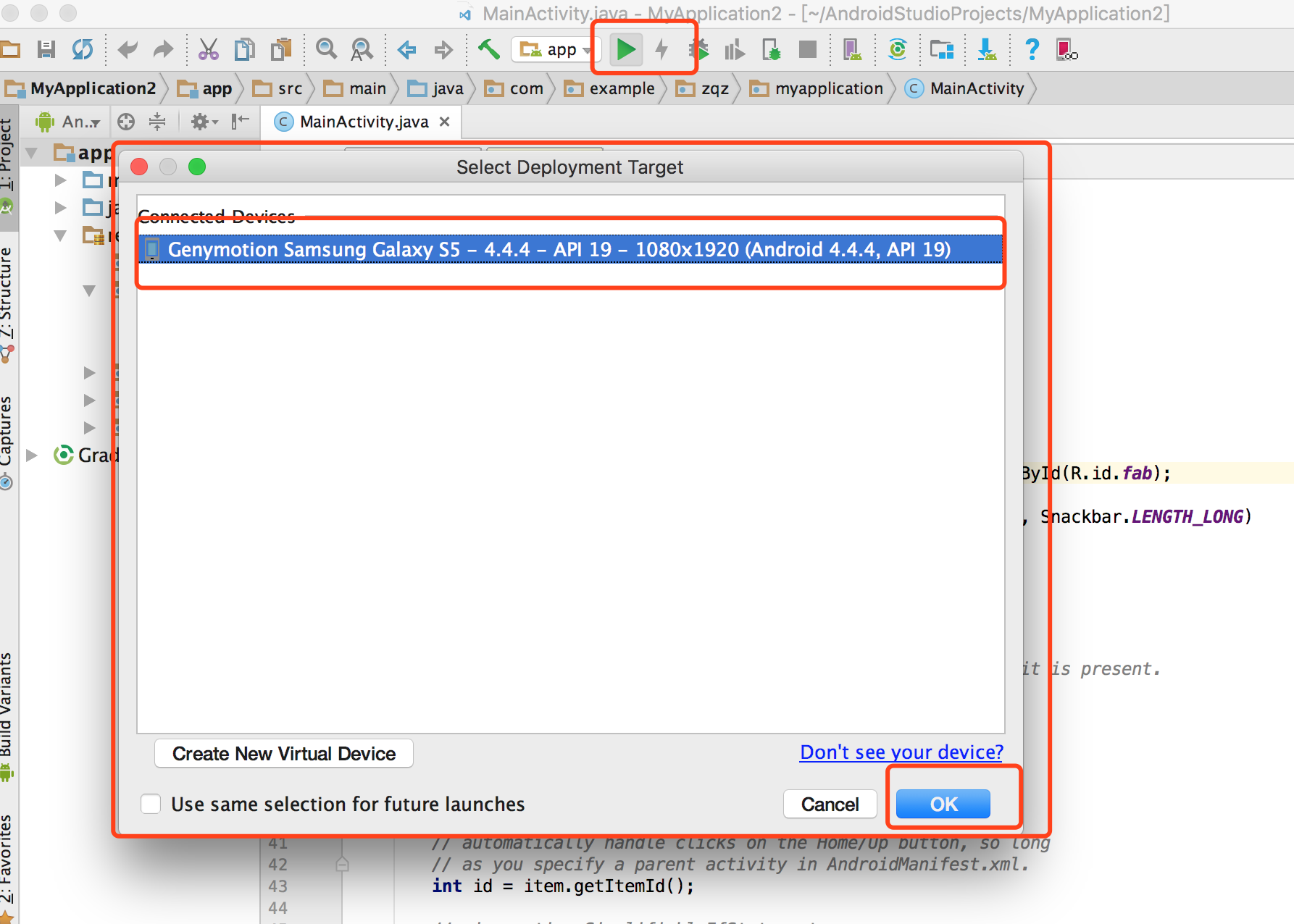Click Create New Virtual Device button
Screen dimensions: 1294x924
point(284,754)
